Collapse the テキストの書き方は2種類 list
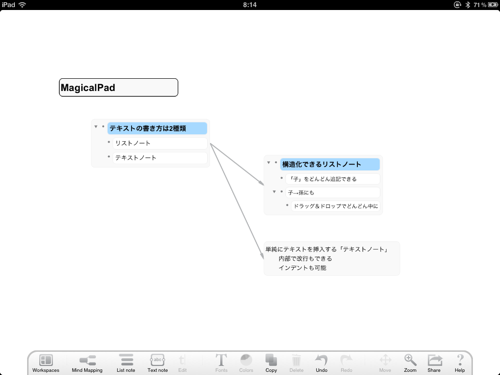Viewport: 500px width, 375px height. coord(96,127)
